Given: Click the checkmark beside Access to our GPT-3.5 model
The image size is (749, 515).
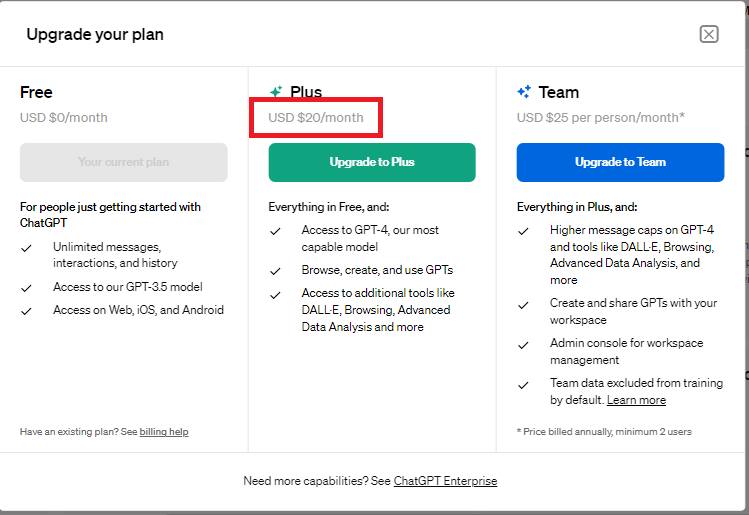Looking at the screenshot, I should tap(26, 288).
